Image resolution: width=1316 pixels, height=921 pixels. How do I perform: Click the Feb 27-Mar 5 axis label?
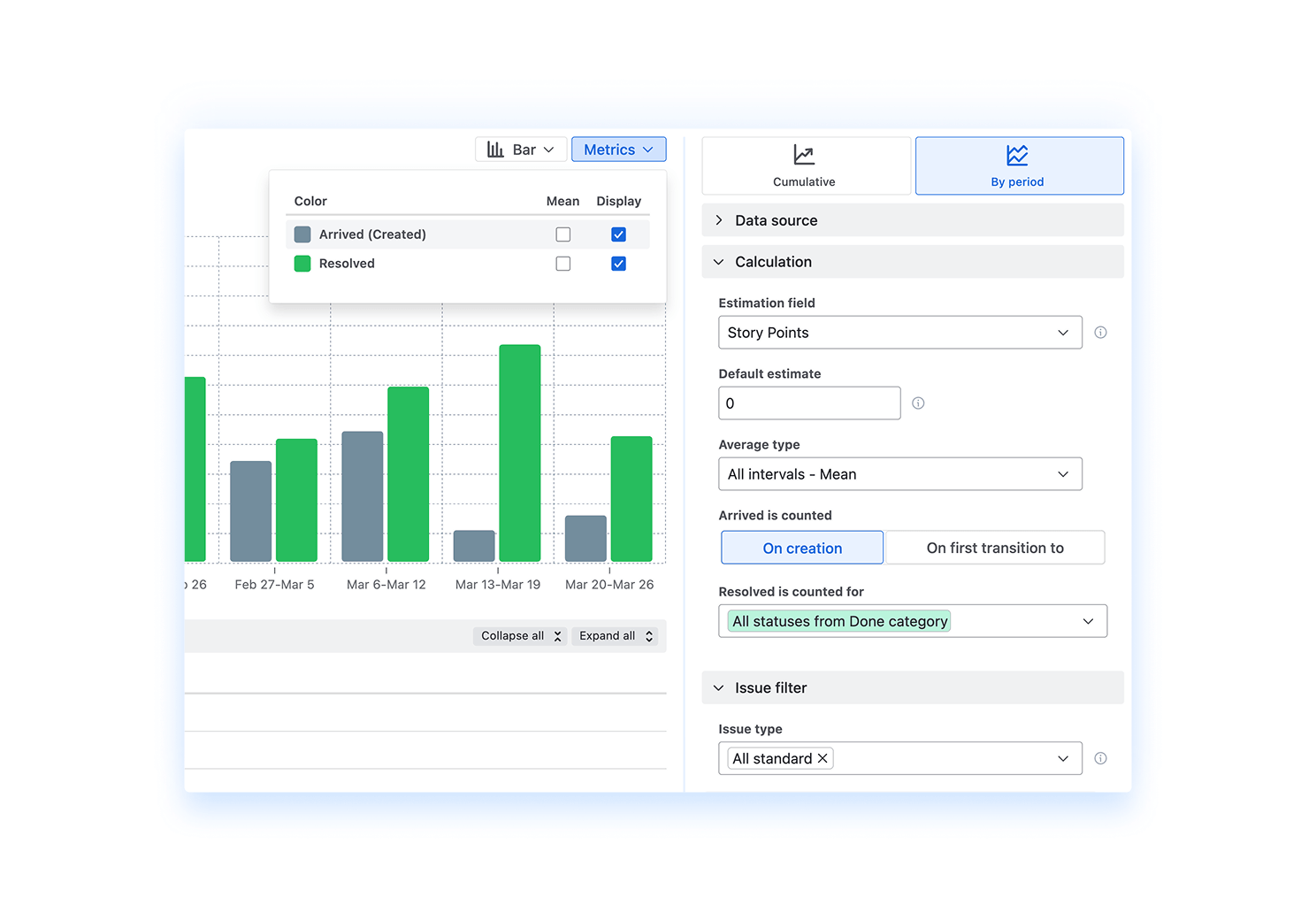(x=274, y=585)
